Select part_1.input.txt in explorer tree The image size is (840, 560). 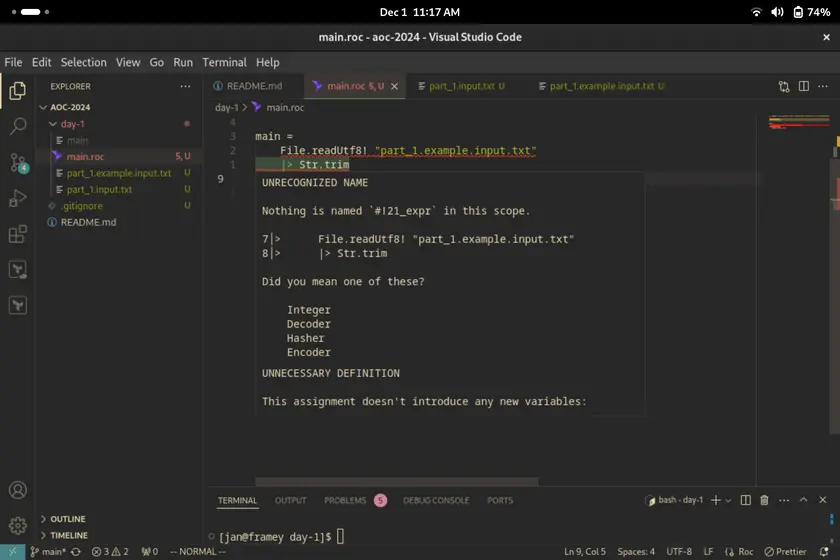pyautogui.click(x=119, y=189)
